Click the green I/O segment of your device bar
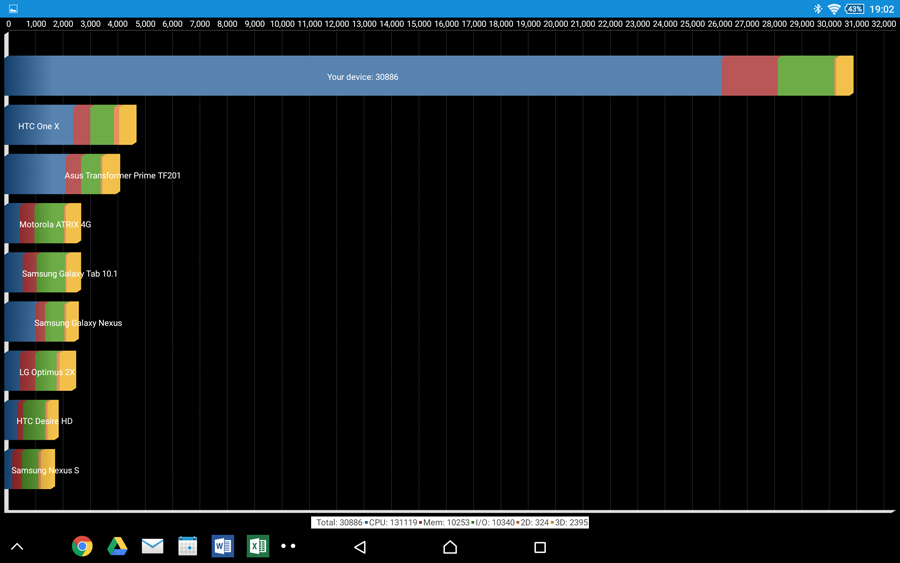The height and width of the screenshot is (563, 900). (x=806, y=76)
